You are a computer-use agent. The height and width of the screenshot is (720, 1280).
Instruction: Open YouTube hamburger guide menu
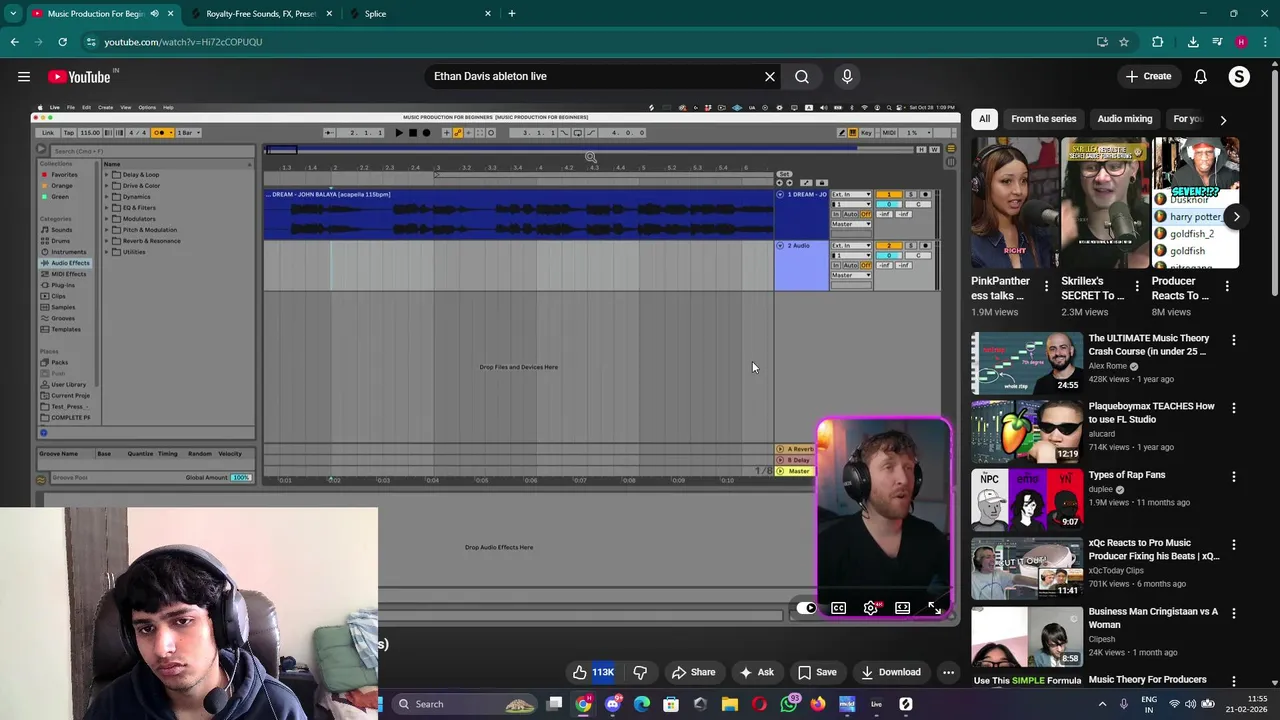[x=24, y=76]
